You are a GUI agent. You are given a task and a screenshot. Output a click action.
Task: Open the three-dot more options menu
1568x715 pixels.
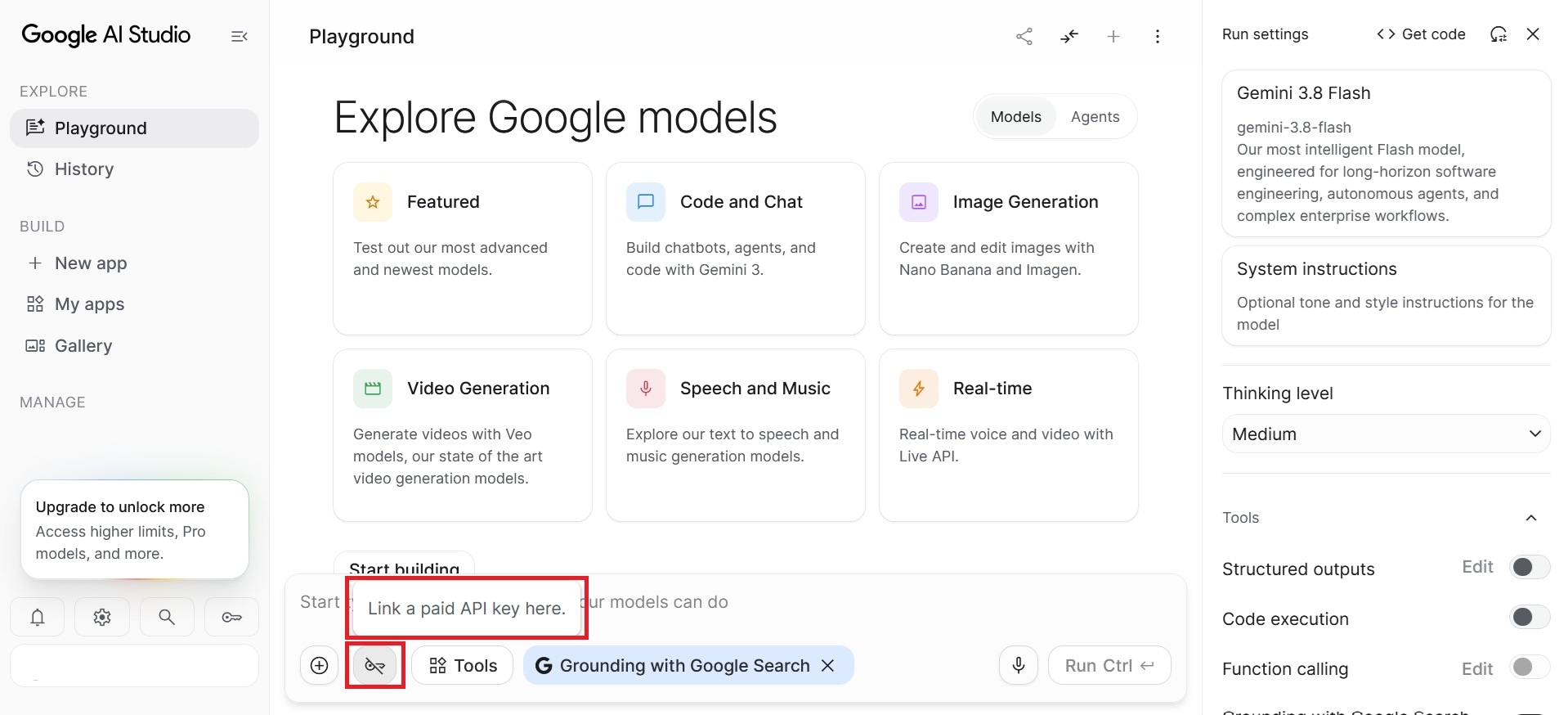point(1158,36)
